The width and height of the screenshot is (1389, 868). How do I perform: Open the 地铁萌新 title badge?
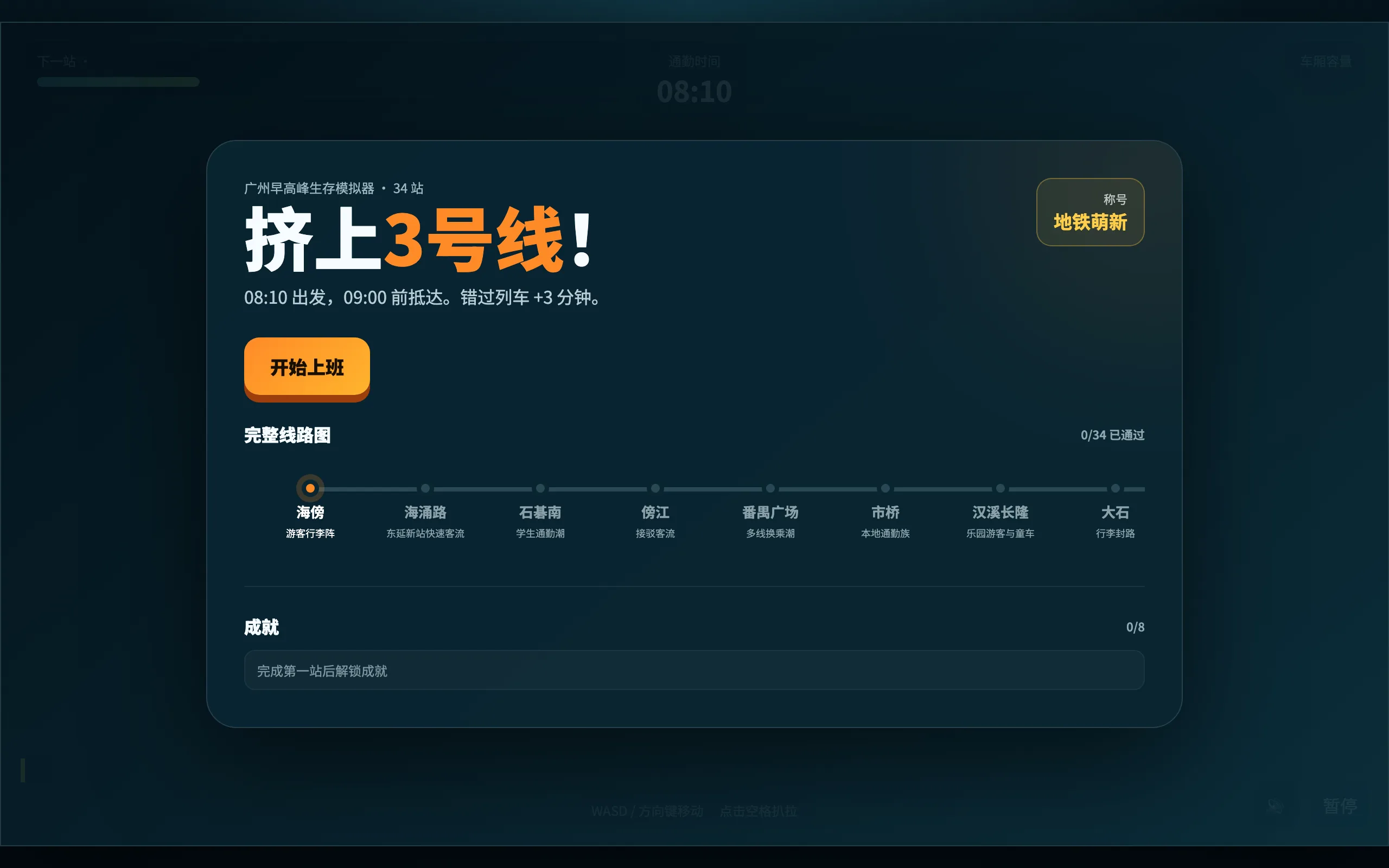coord(1090,212)
